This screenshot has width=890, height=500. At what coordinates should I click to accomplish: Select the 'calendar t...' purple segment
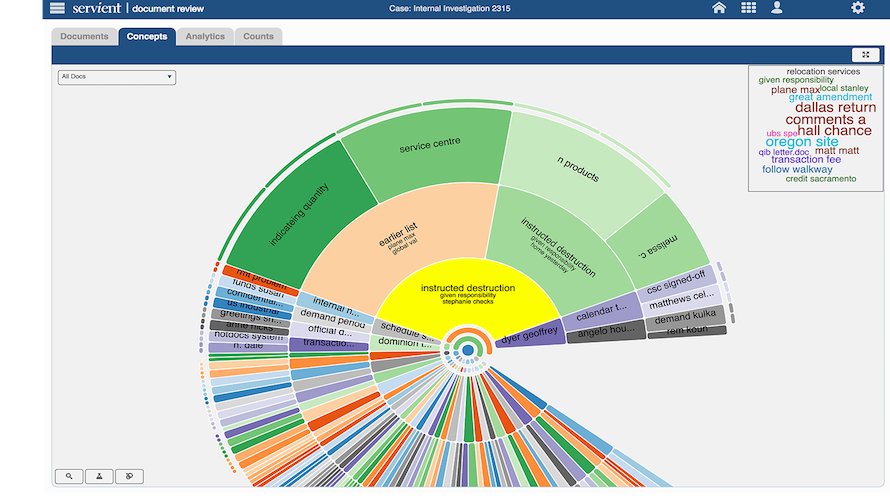[601, 312]
